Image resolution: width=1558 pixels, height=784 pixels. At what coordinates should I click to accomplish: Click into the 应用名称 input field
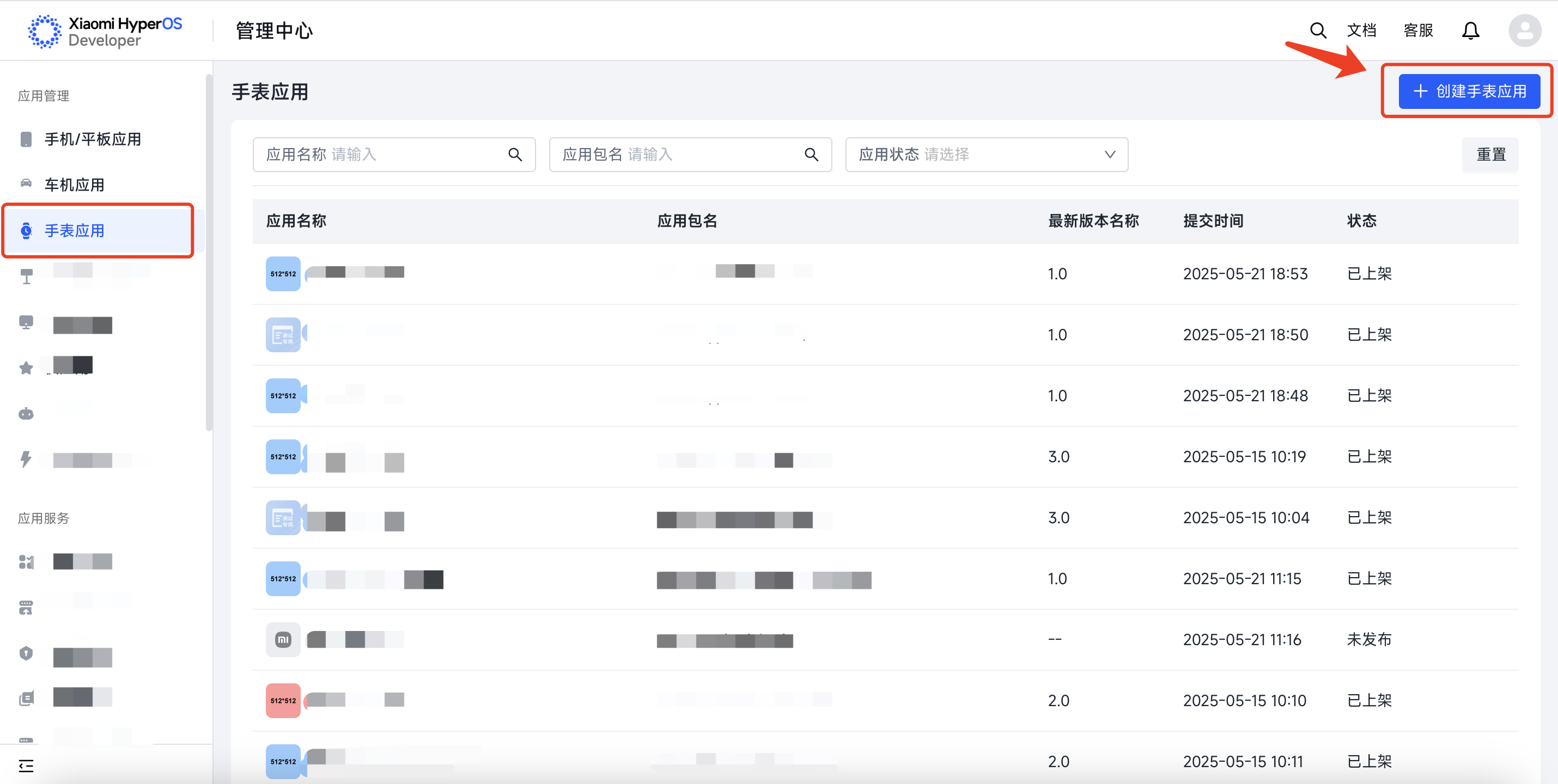tap(411, 155)
